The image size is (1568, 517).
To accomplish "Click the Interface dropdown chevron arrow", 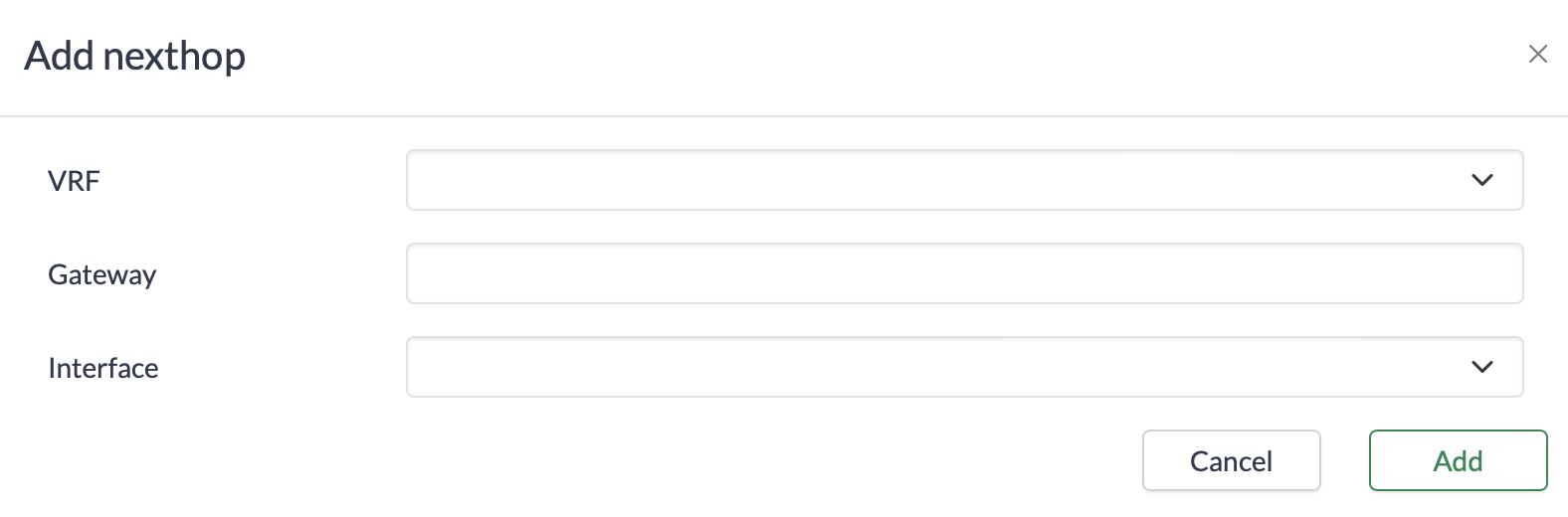I will tap(1481, 367).
